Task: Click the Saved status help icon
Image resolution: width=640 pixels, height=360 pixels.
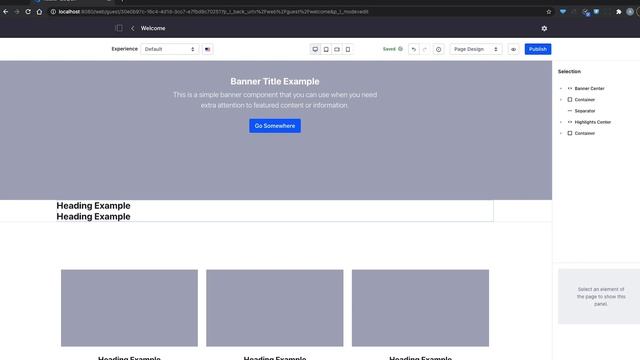Action: [400, 49]
